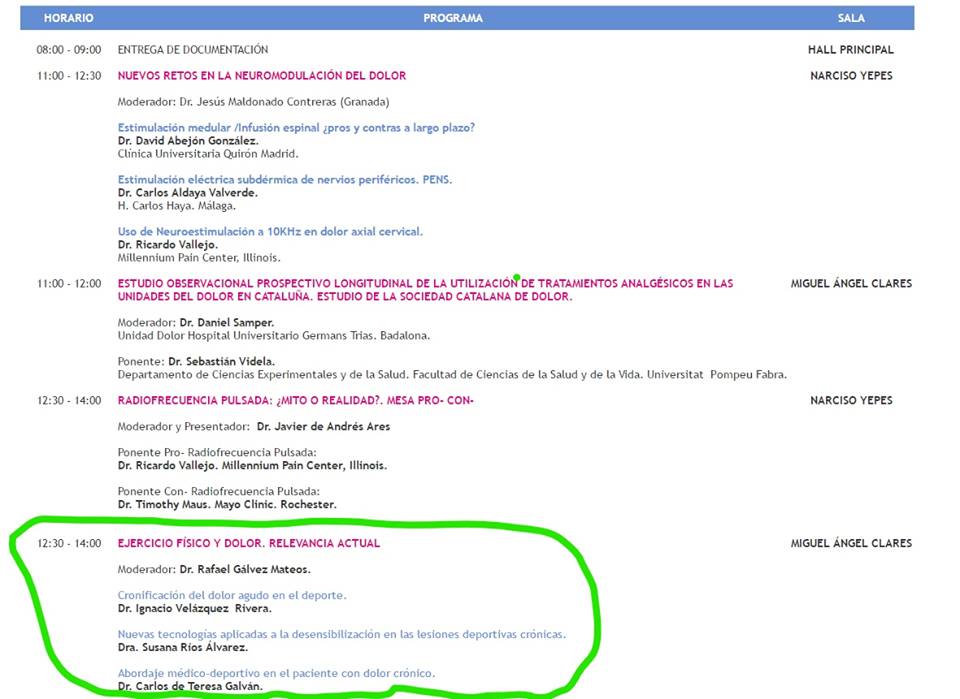Click the SALA column header
960x699 pixels.
851,18
